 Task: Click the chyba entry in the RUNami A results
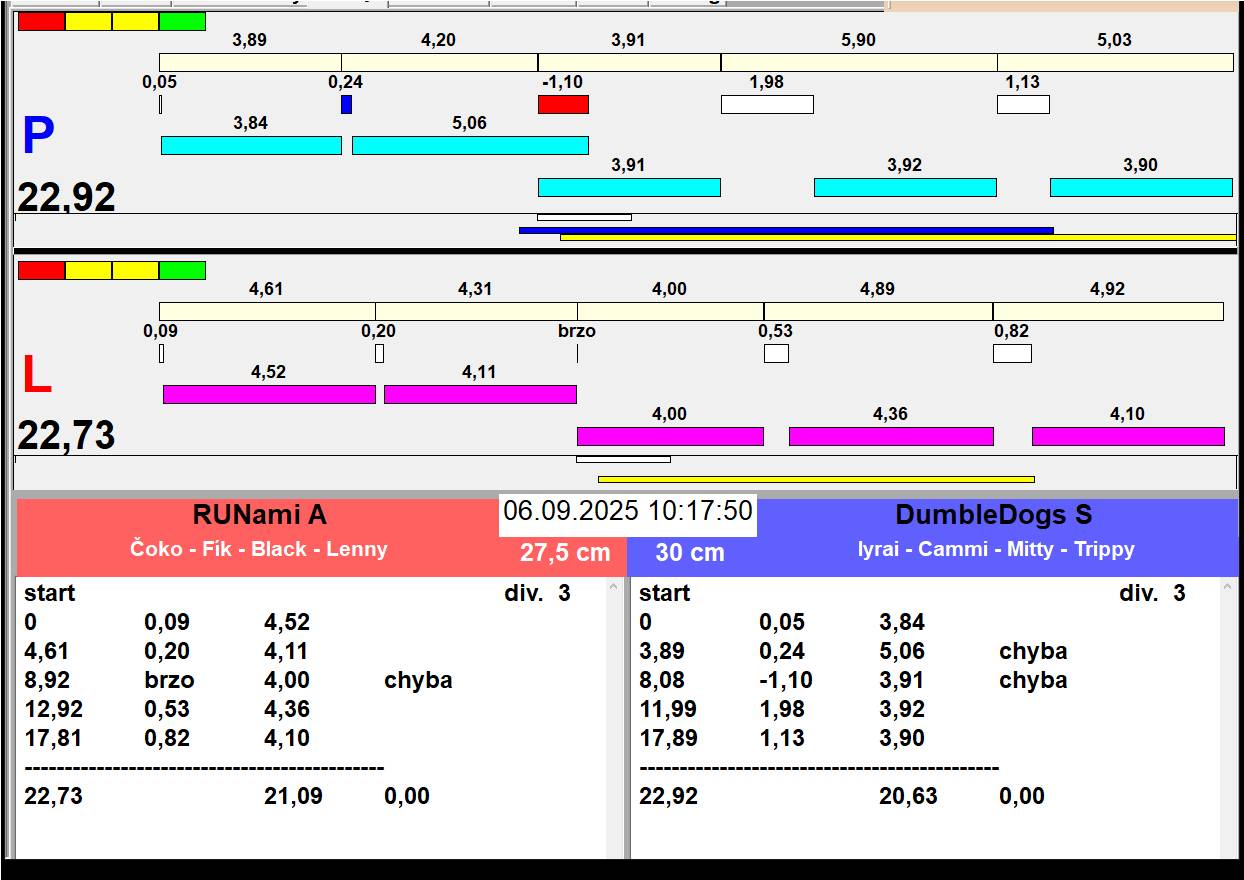[418, 680]
